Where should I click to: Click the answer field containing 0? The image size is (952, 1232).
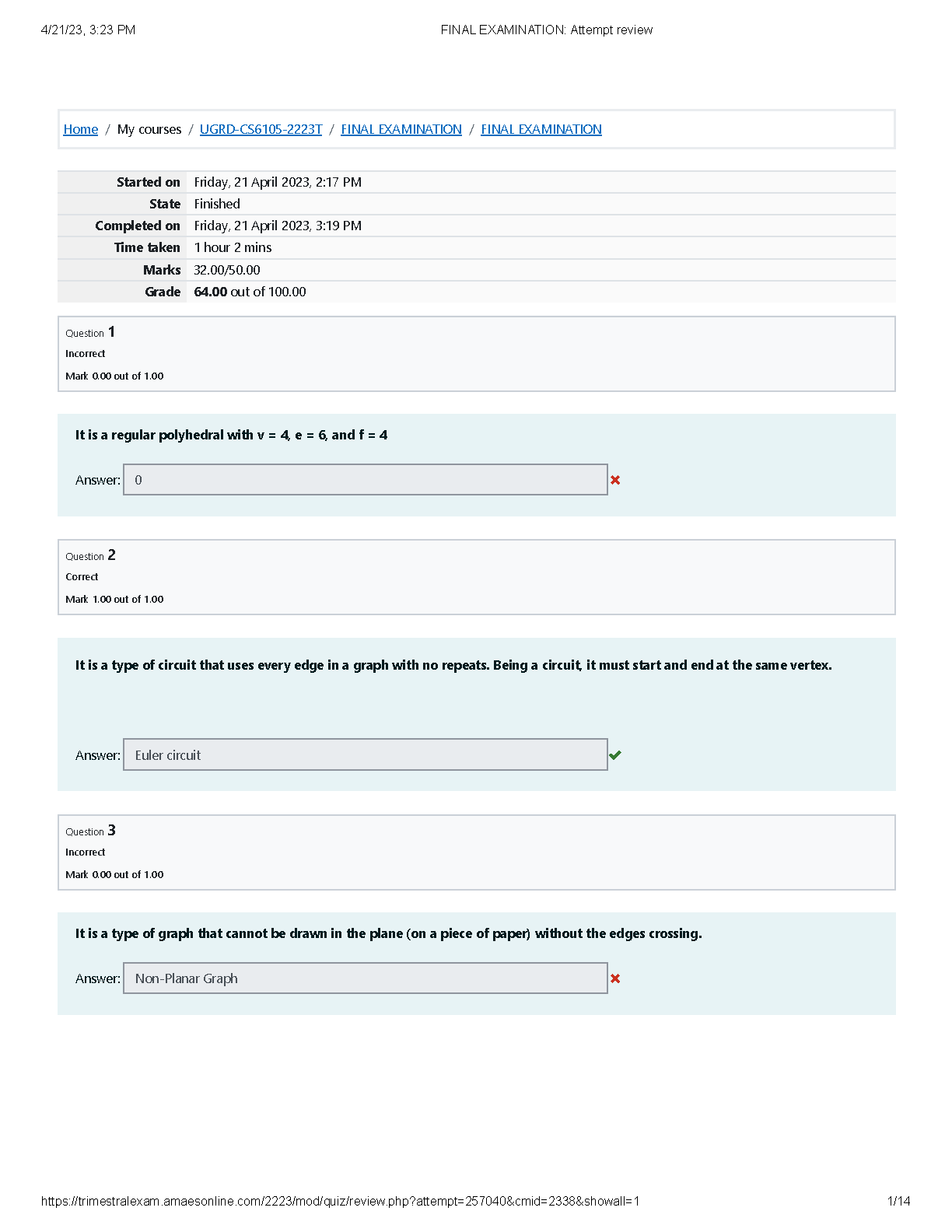click(x=365, y=480)
